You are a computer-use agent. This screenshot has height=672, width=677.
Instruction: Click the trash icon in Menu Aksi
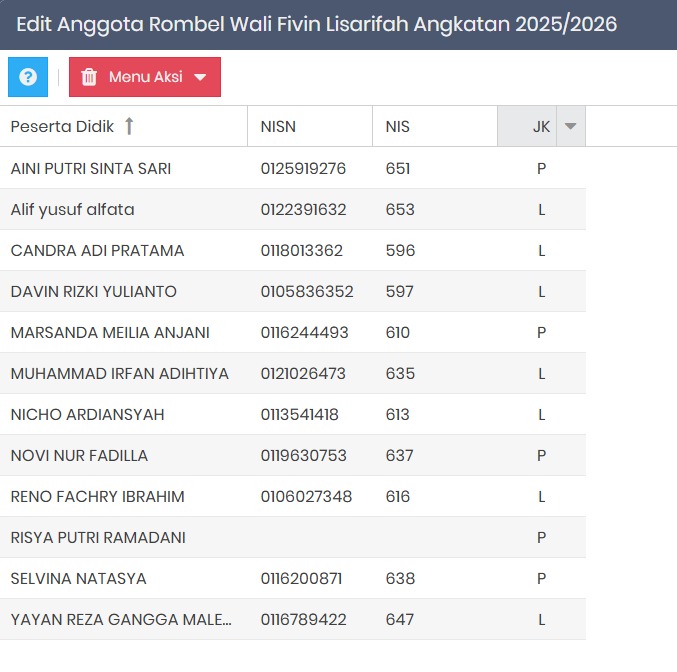tap(89, 77)
